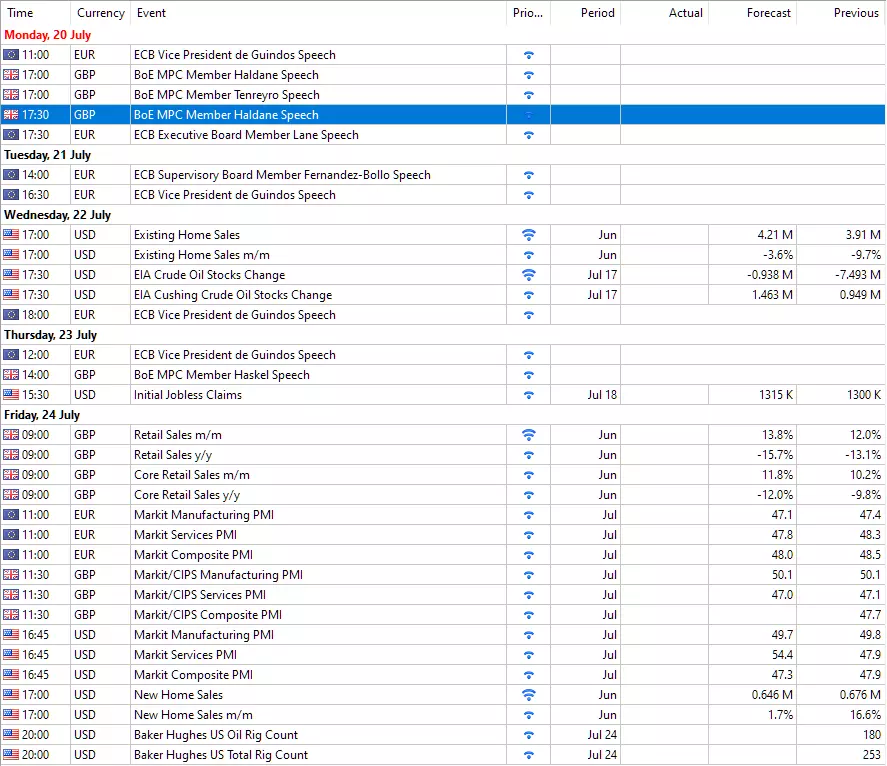Select the Monday, 20 July date header
This screenshot has width=887, height=766.
[x=48, y=35]
